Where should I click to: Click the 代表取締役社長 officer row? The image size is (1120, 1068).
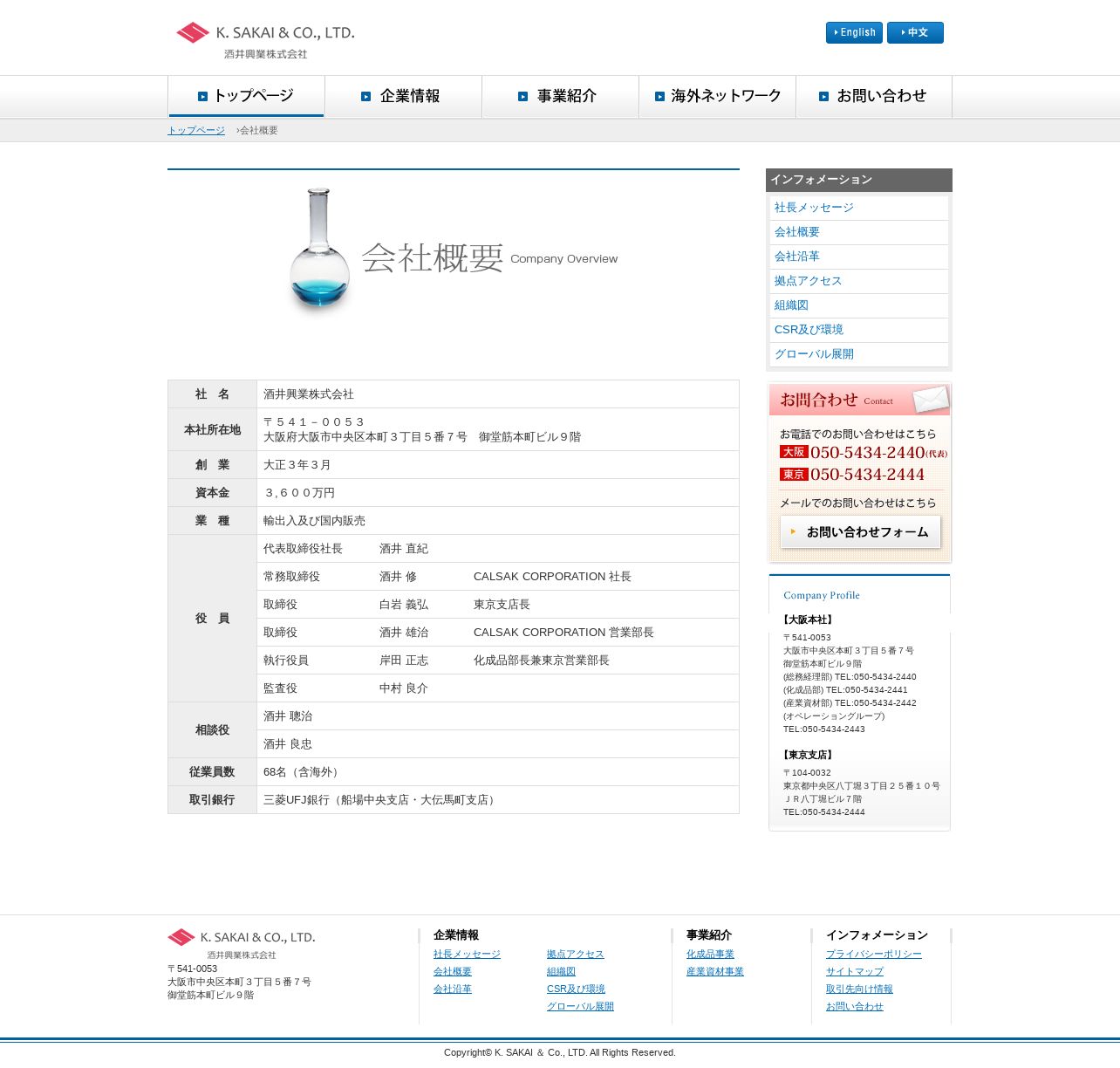click(x=498, y=549)
